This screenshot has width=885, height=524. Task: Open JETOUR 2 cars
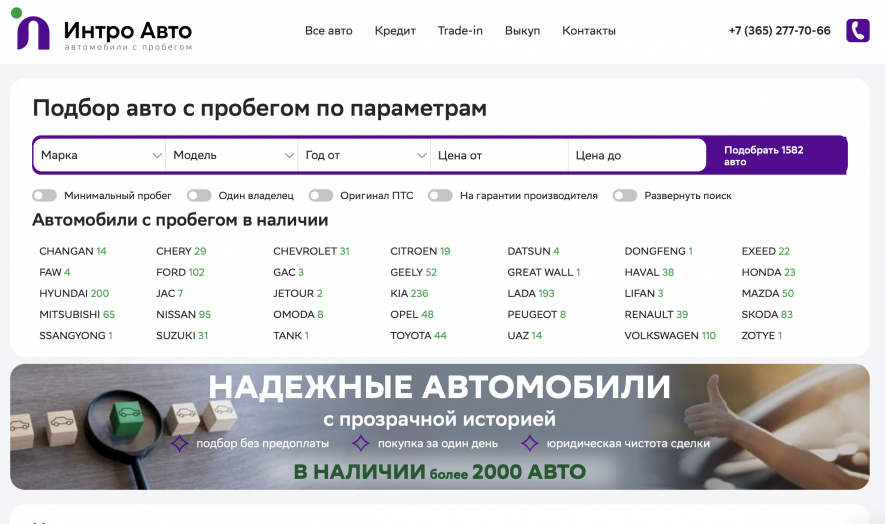coord(297,294)
